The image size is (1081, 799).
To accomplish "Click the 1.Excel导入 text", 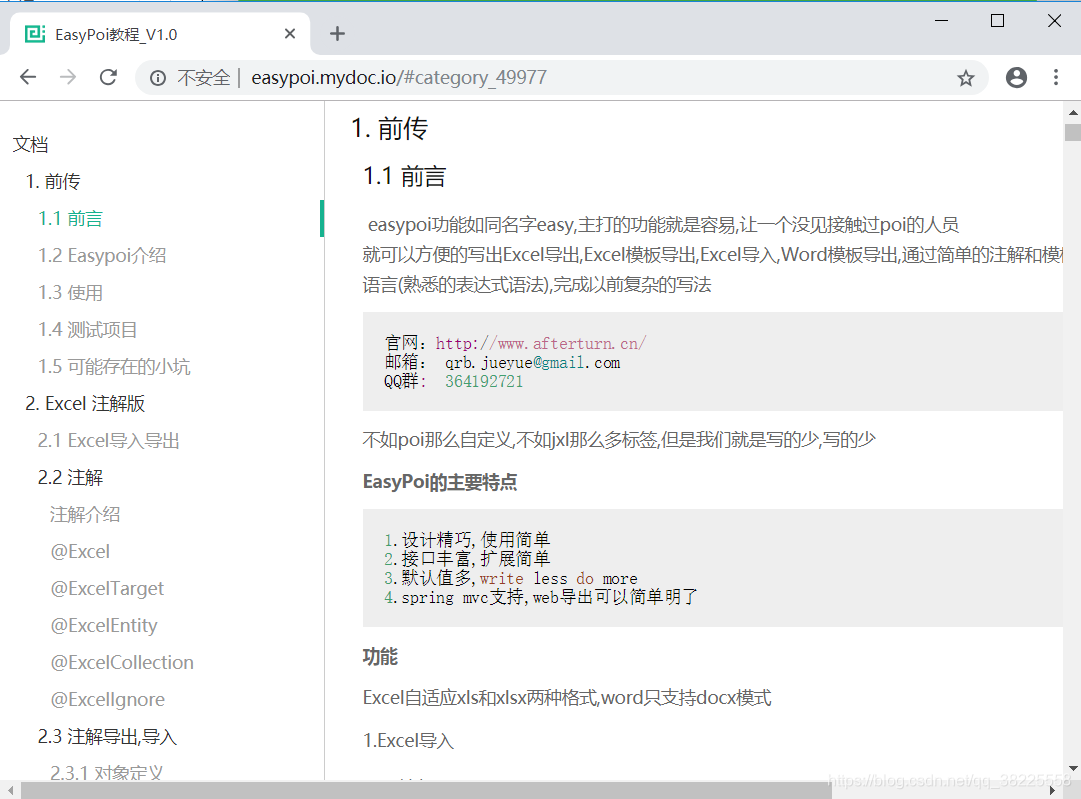I will [x=408, y=740].
